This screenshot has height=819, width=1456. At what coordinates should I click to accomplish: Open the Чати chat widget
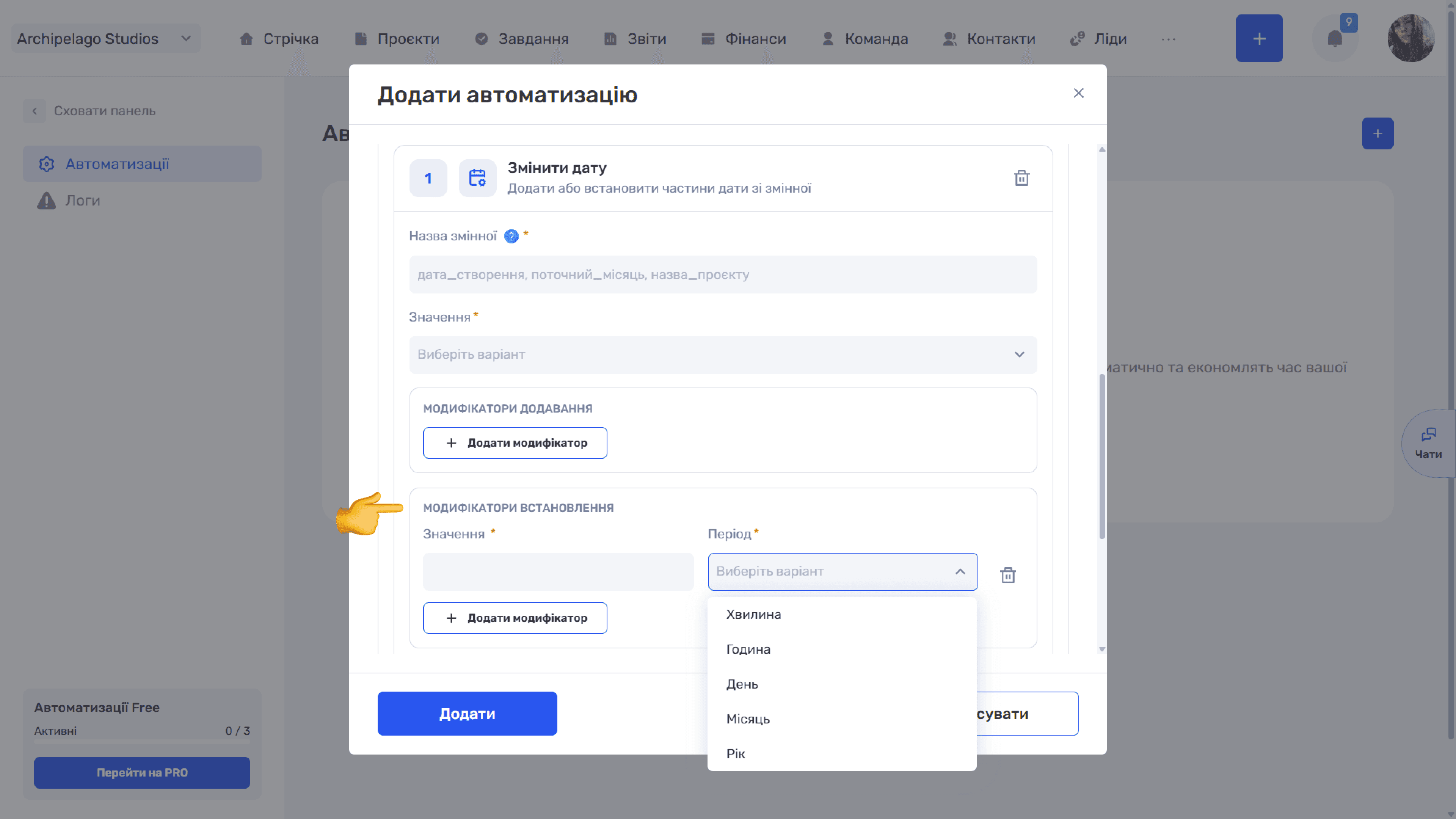(x=1428, y=443)
